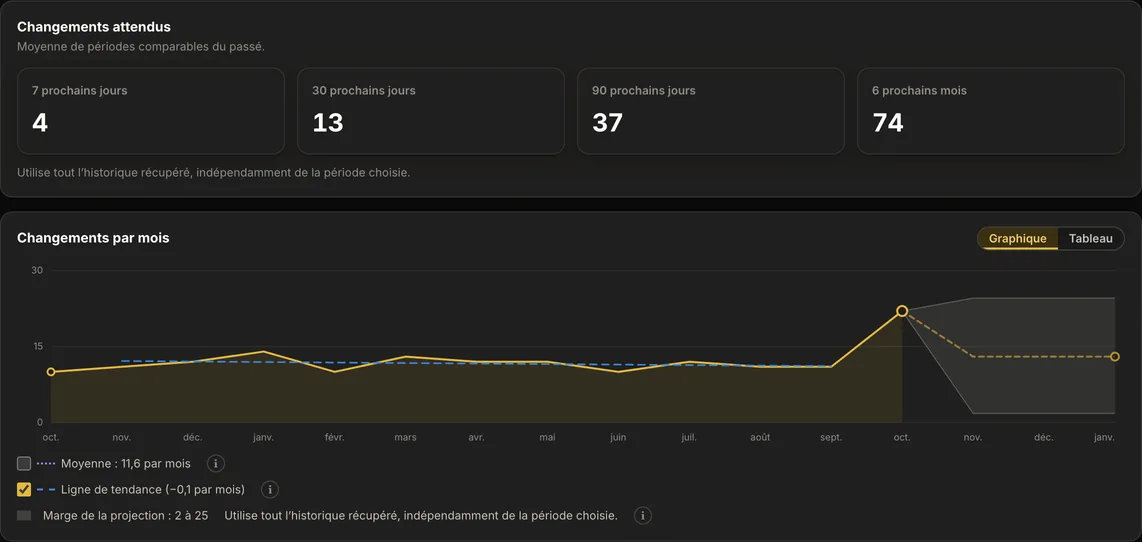
Task: Click info icon after projection margin text
Action: coord(642,516)
